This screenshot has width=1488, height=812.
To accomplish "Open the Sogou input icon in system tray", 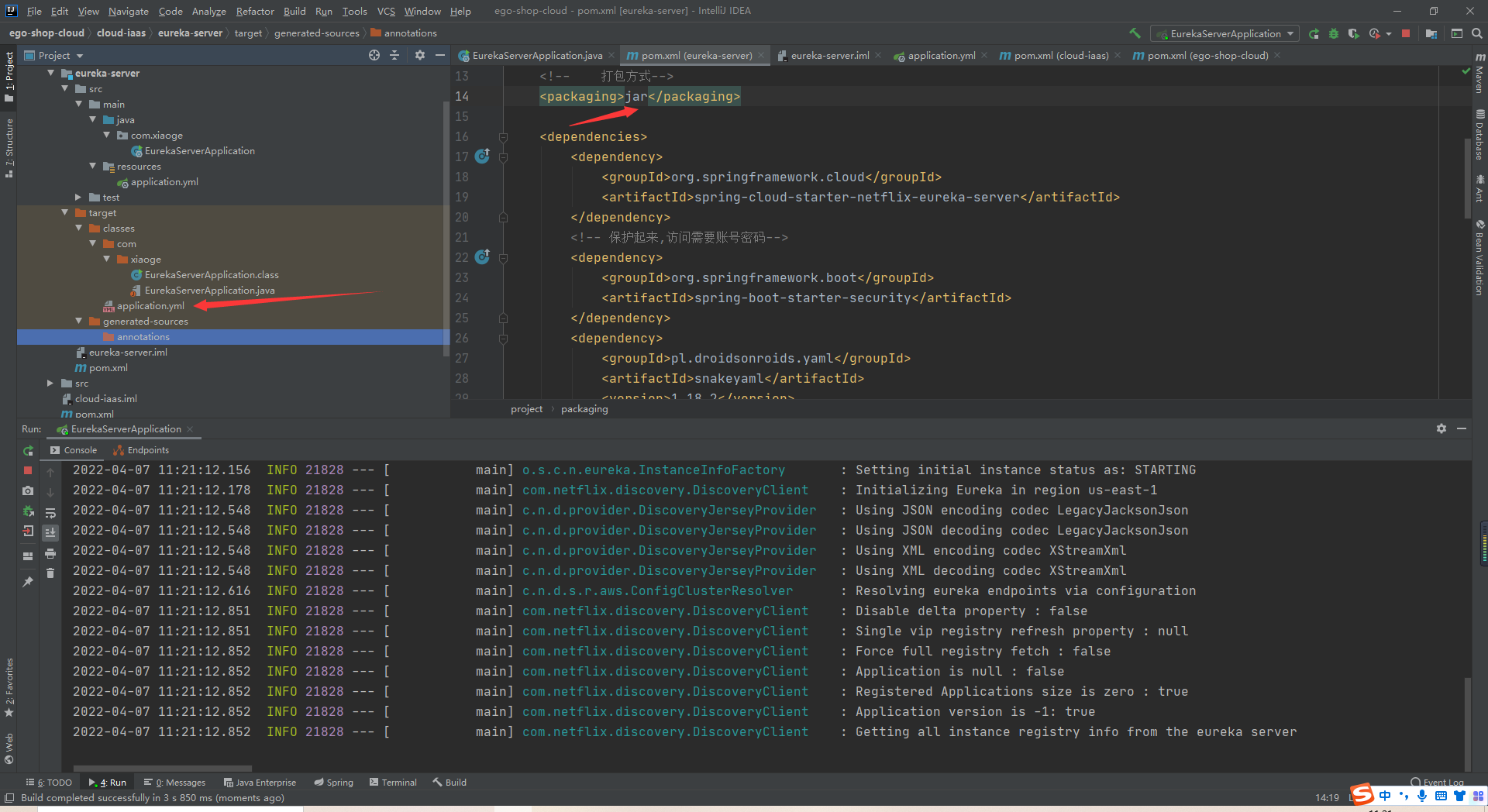I will tap(1362, 795).
